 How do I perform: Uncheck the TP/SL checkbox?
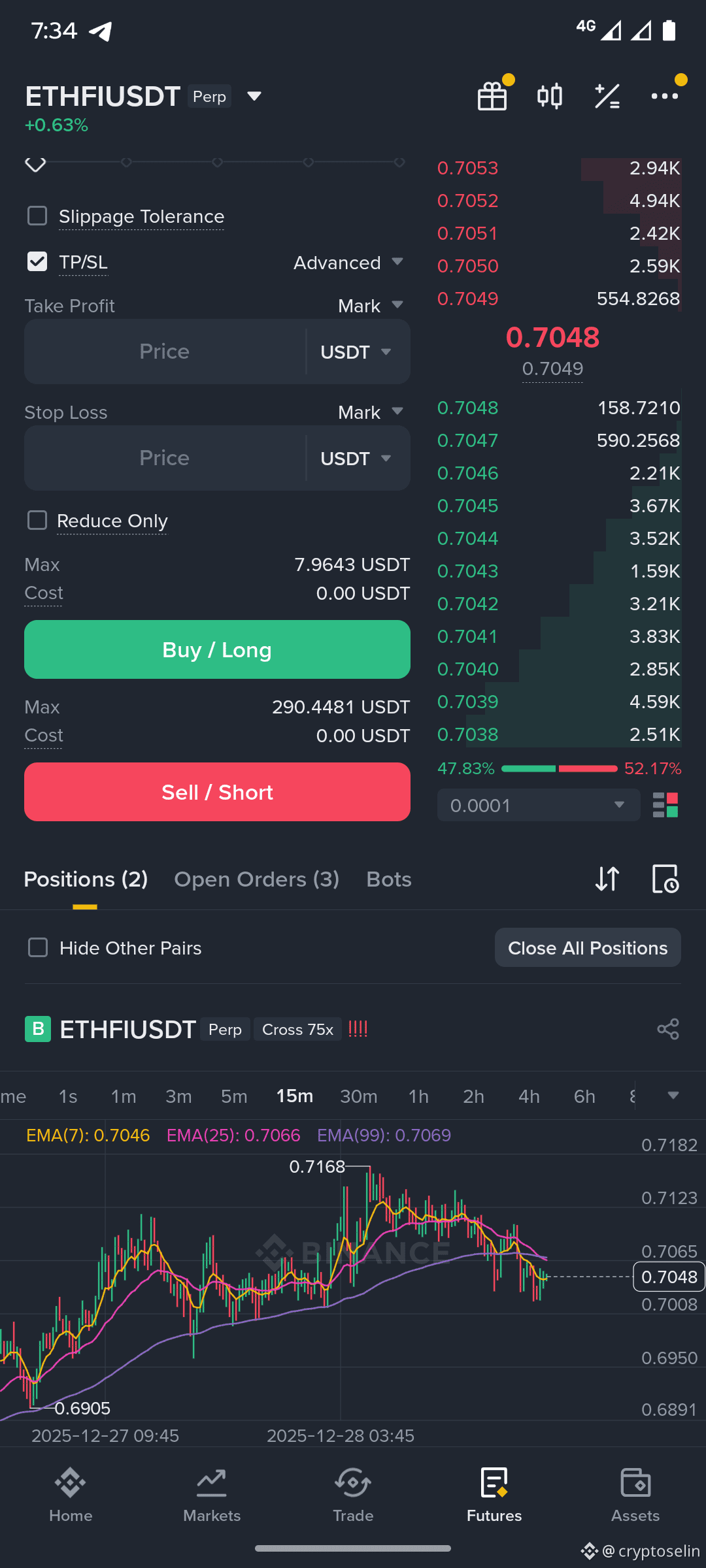pos(37,261)
